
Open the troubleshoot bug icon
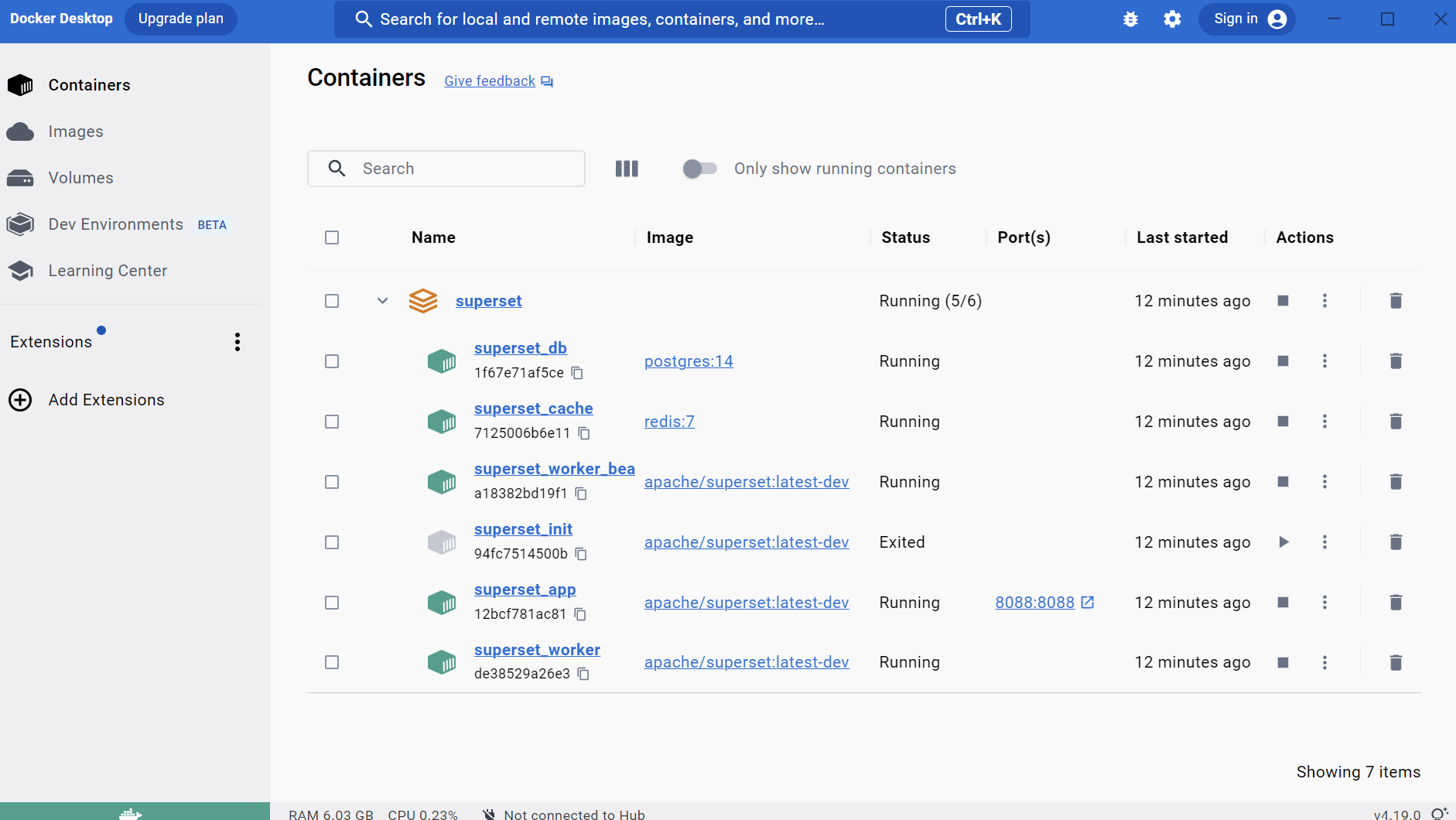pyautogui.click(x=1130, y=19)
